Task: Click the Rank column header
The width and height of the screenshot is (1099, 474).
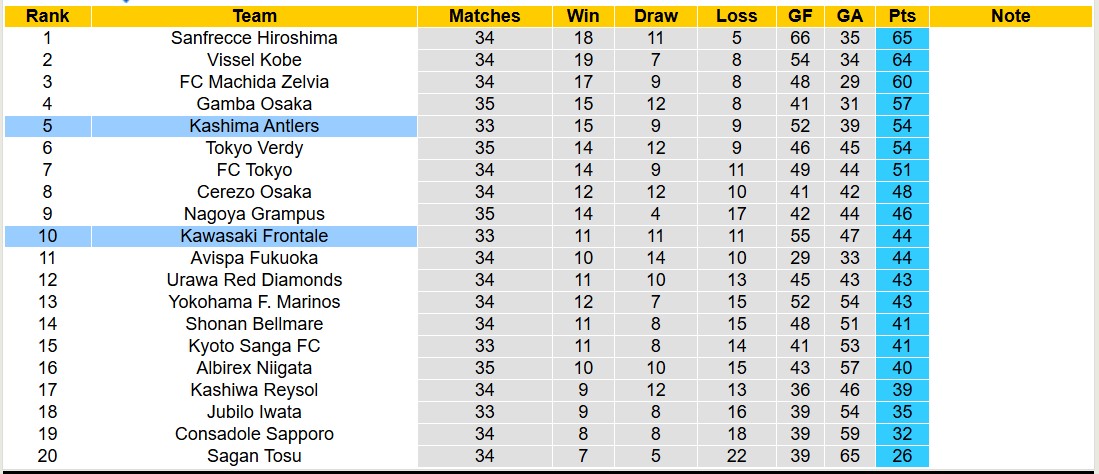Action: 47,16
